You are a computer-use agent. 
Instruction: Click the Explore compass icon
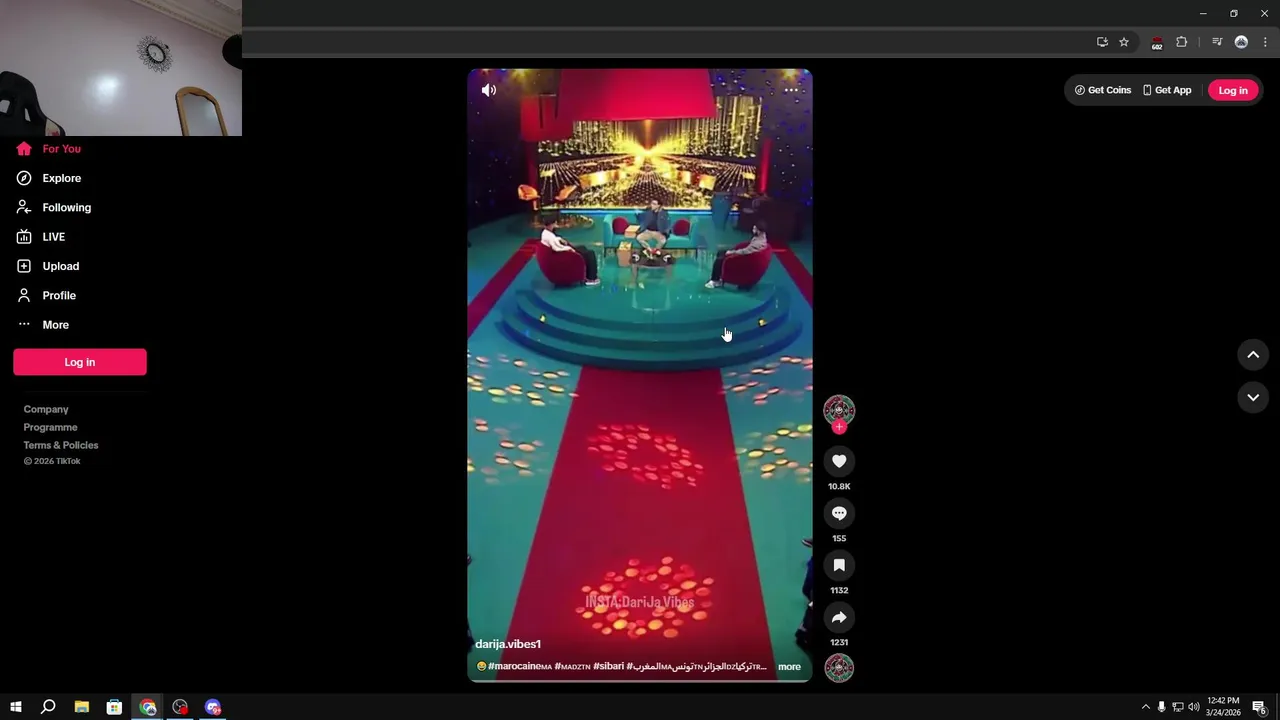[24, 178]
